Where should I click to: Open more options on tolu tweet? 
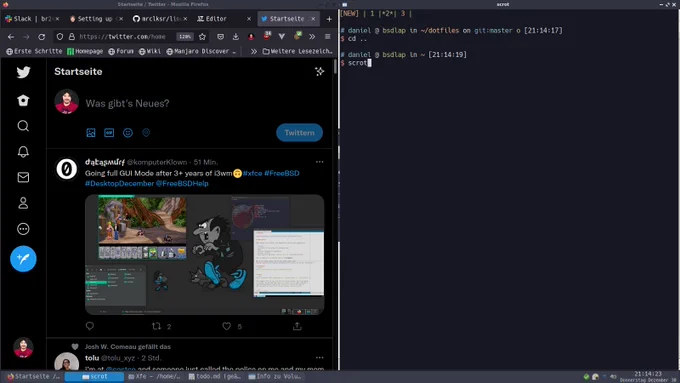[x=320, y=358]
